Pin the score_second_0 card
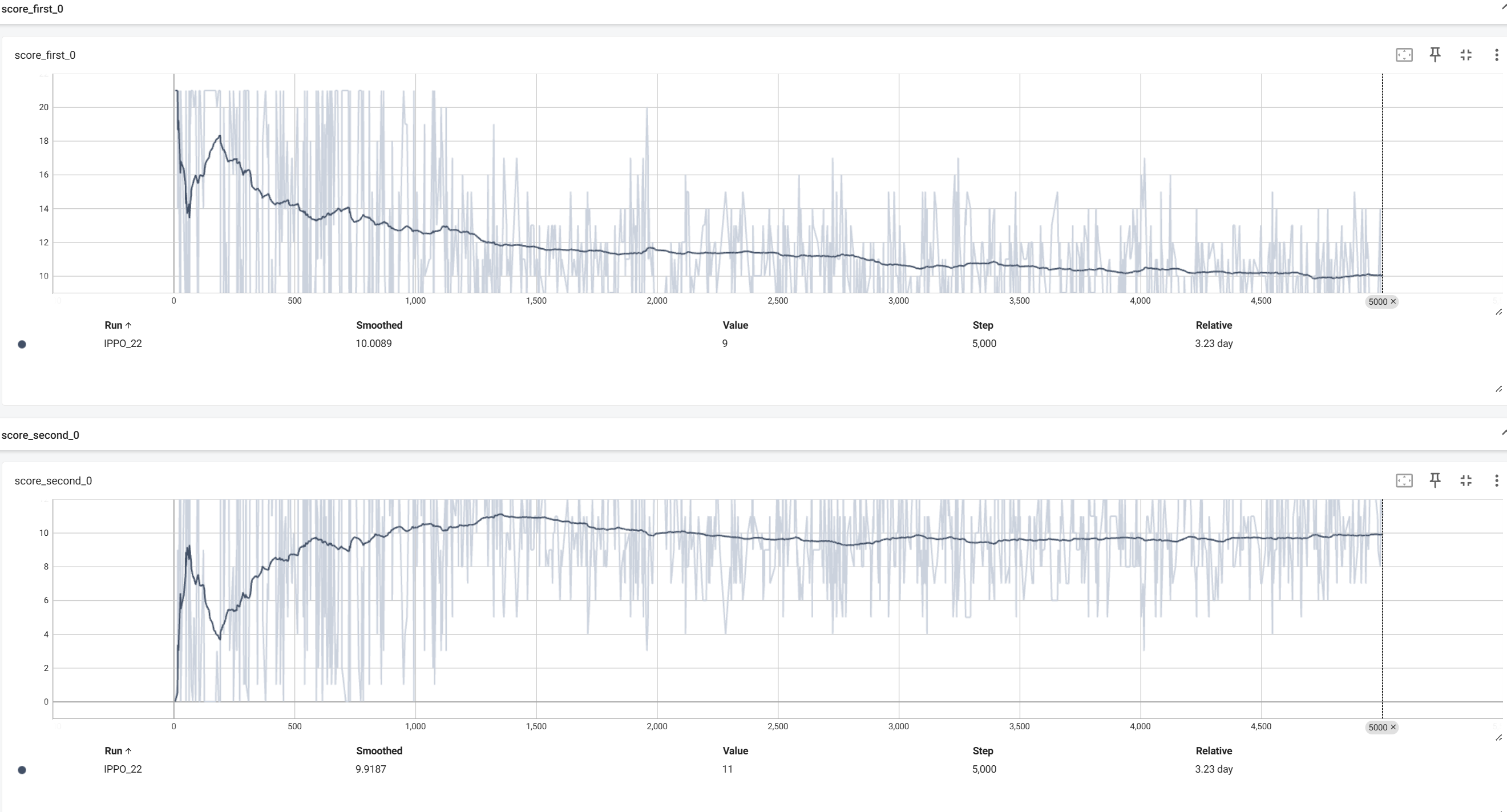The width and height of the screenshot is (1507, 812). click(x=1435, y=481)
